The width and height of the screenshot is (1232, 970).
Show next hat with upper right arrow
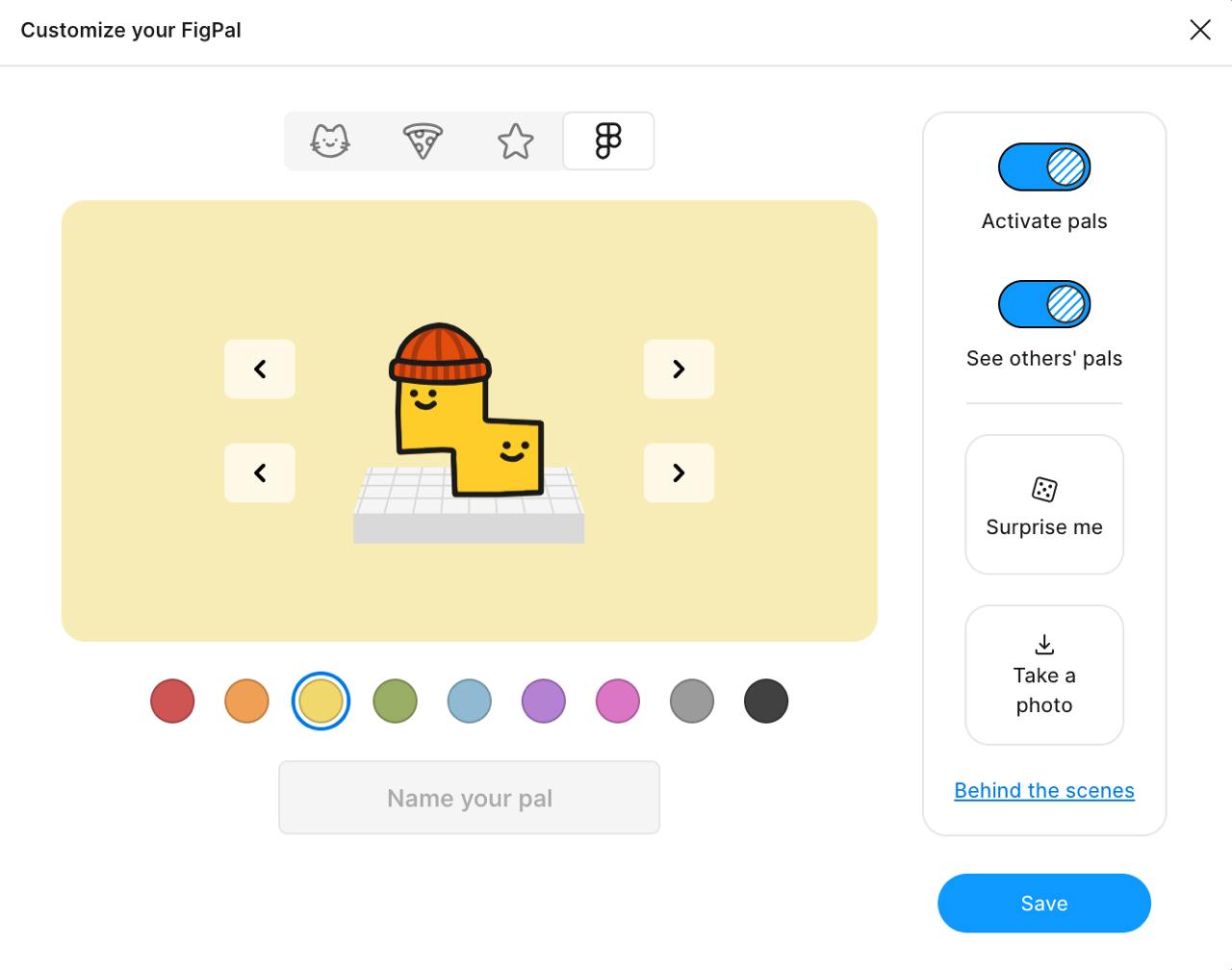pyautogui.click(x=679, y=369)
